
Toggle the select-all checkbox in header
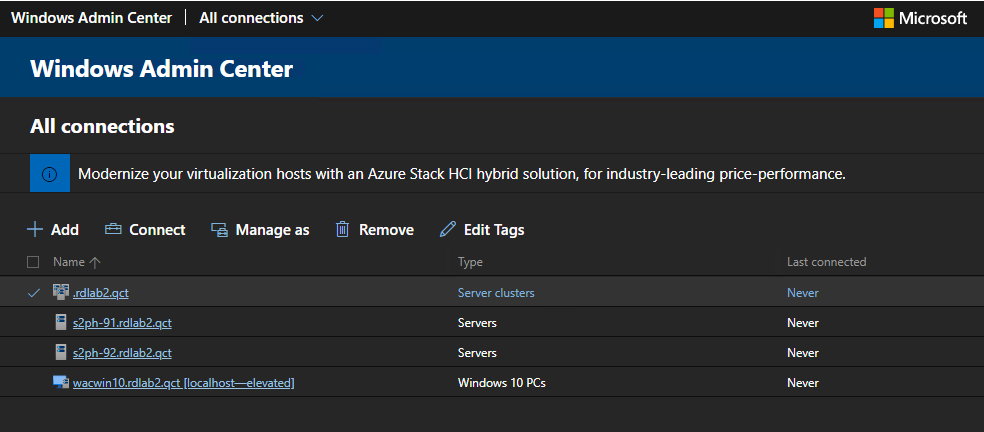(33, 262)
